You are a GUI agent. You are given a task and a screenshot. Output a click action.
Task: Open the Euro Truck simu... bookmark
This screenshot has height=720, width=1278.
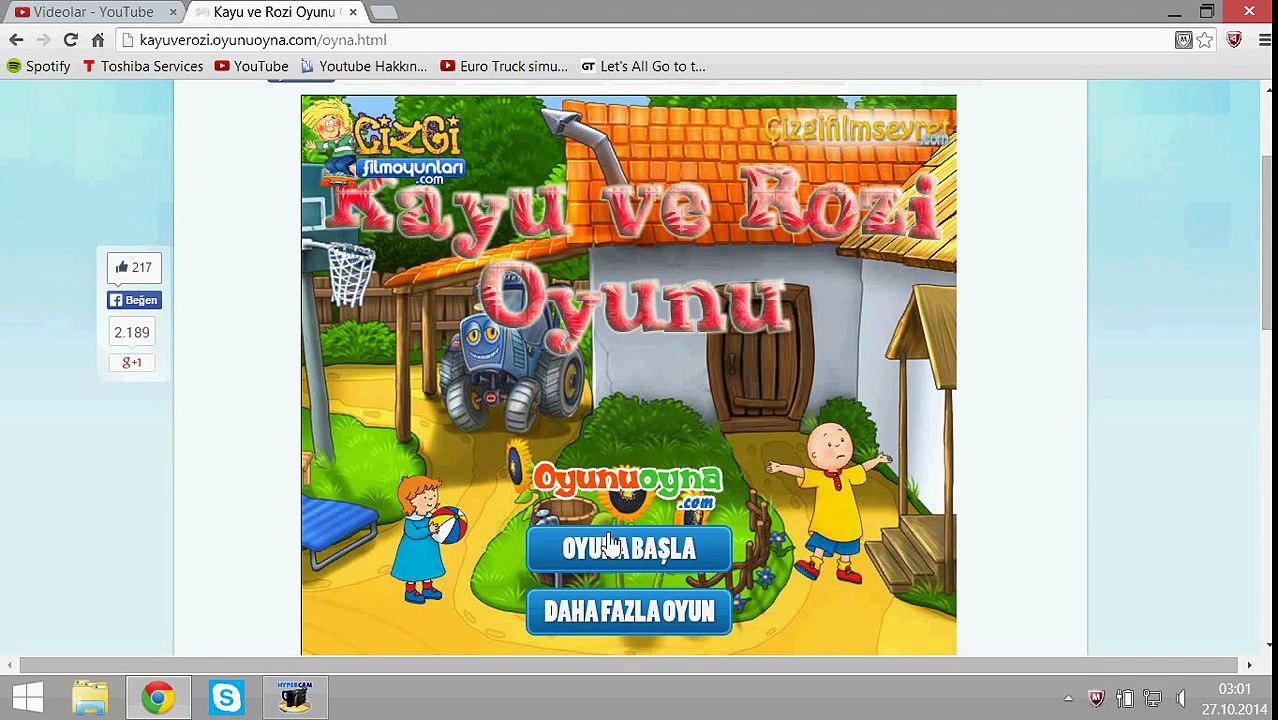point(504,66)
